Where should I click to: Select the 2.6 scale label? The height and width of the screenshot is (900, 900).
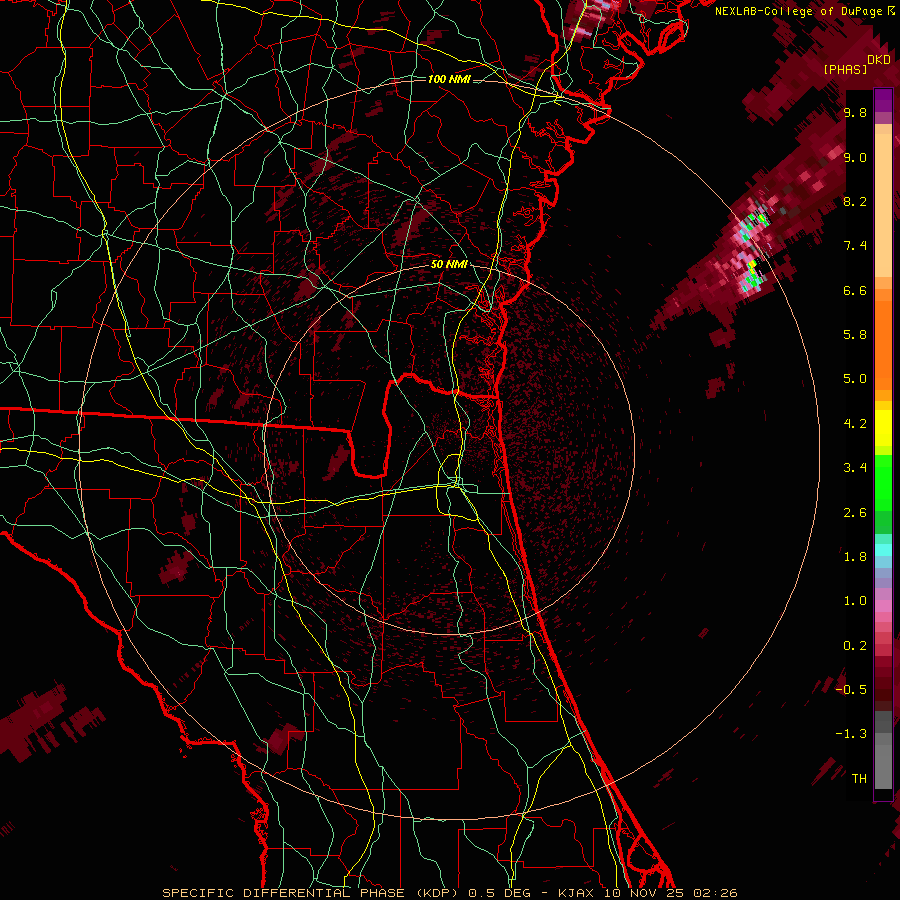point(855,513)
